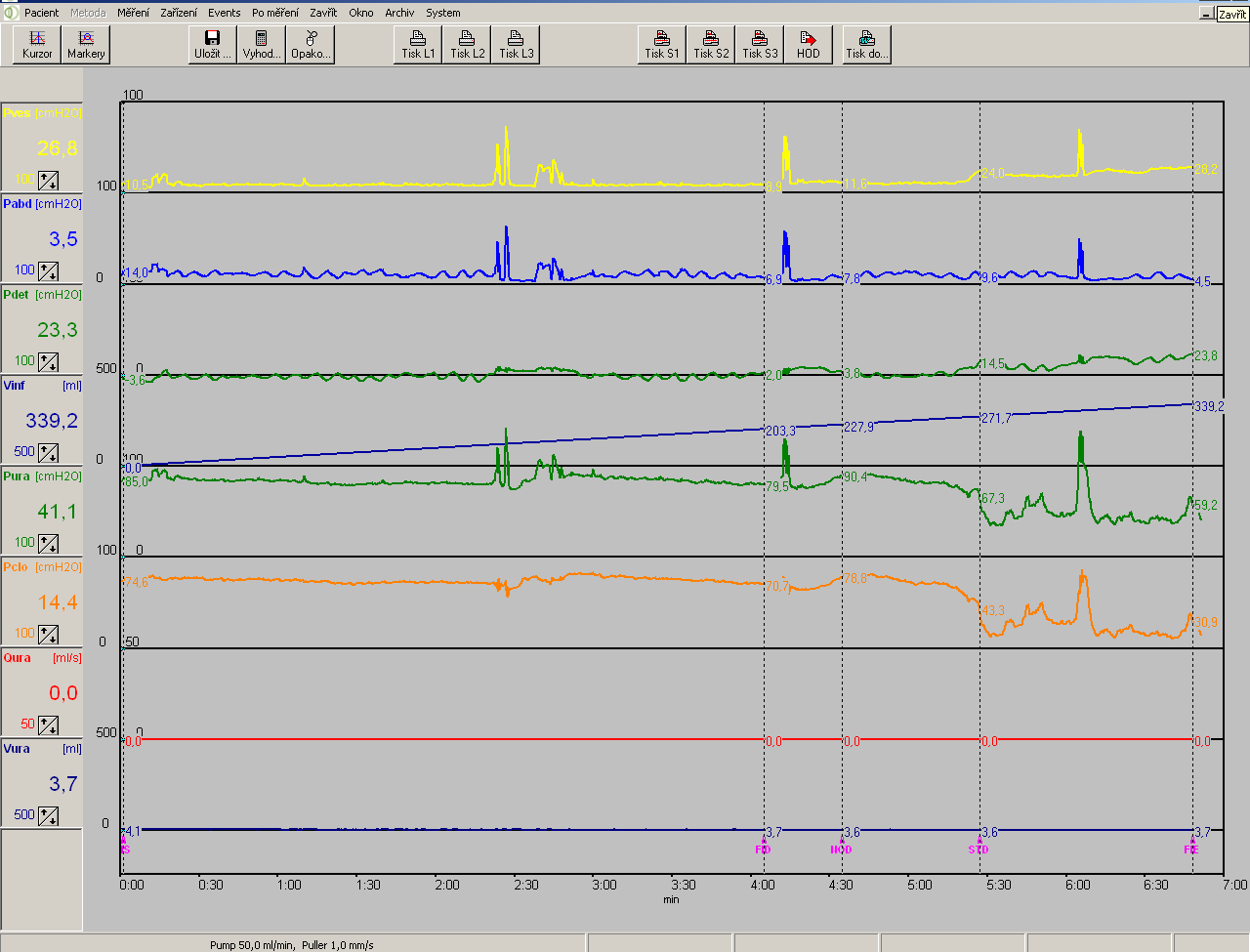Open the Zavřít menu item
Image resolution: width=1250 pixels, height=952 pixels.
pos(323,13)
